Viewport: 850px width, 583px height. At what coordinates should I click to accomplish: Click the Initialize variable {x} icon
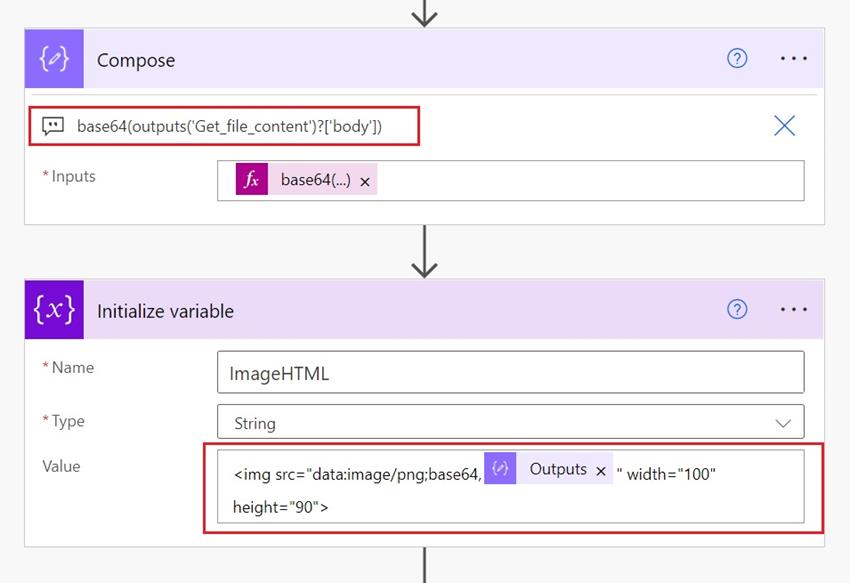click(x=54, y=310)
